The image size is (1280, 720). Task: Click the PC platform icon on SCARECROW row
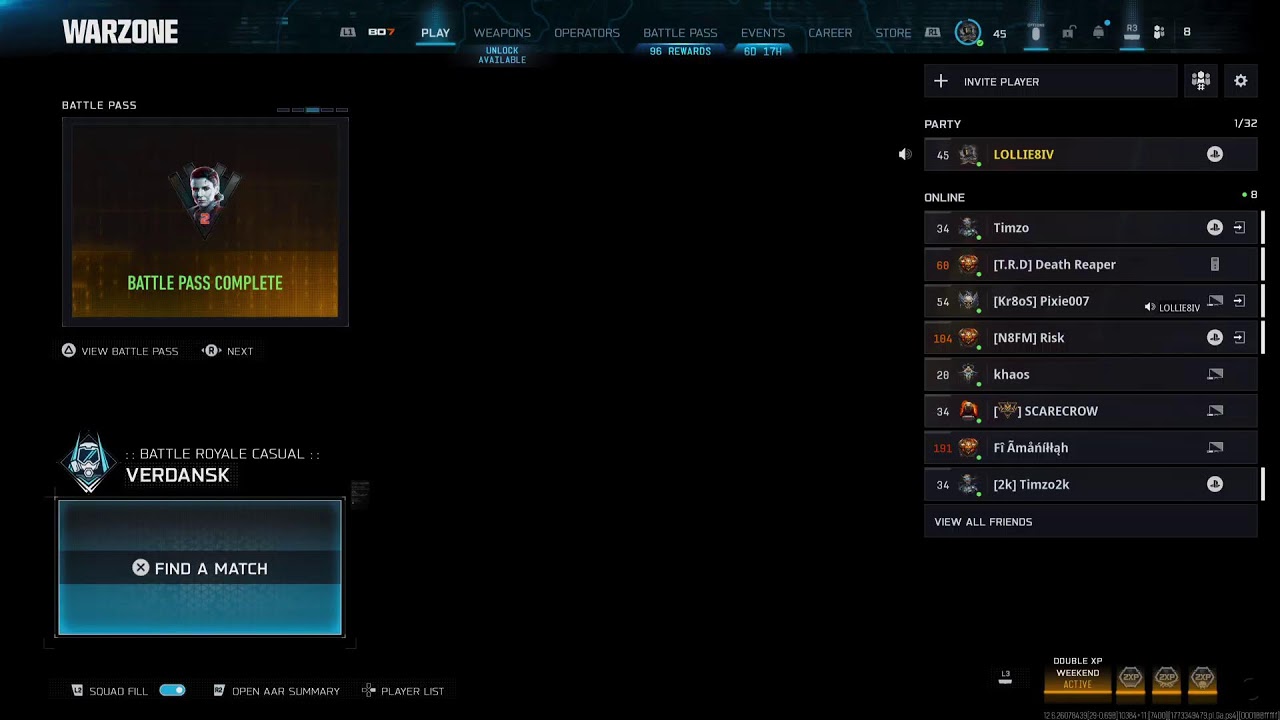click(1215, 411)
